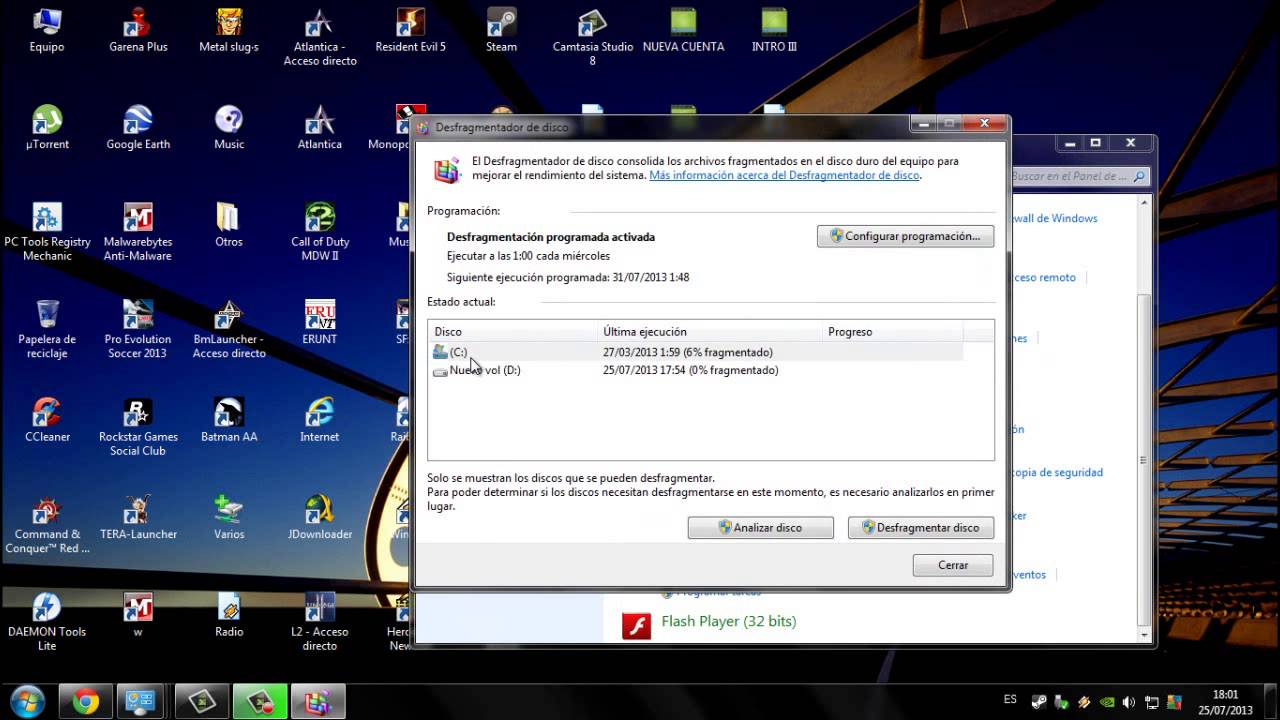This screenshot has height=720, width=1280.
Task: Click Control Panel search field
Action: pyautogui.click(x=1079, y=176)
